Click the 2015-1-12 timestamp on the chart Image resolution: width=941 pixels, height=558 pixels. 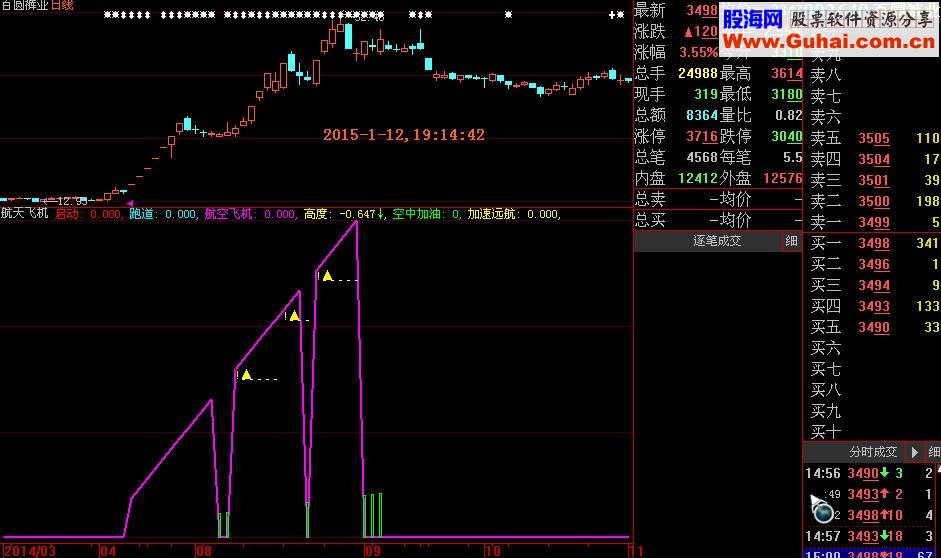[404, 135]
